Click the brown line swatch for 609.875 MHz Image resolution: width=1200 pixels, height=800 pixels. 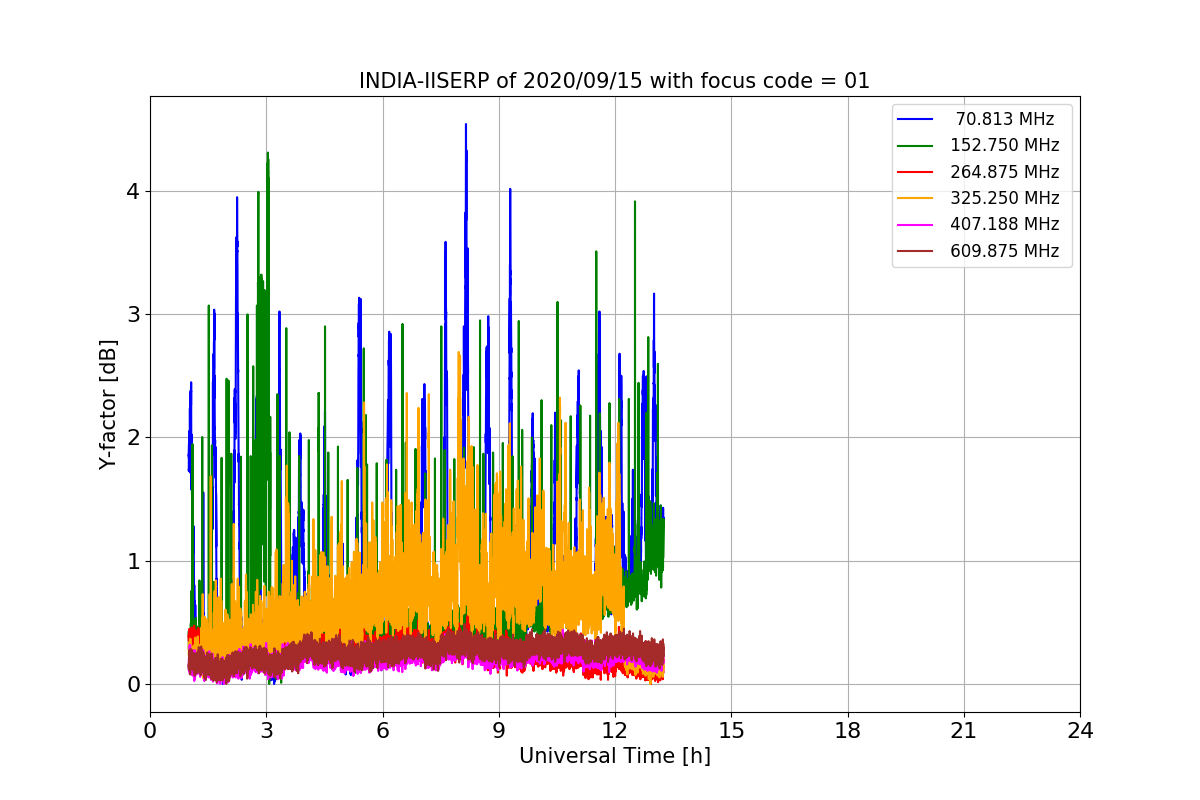pyautogui.click(x=915, y=251)
